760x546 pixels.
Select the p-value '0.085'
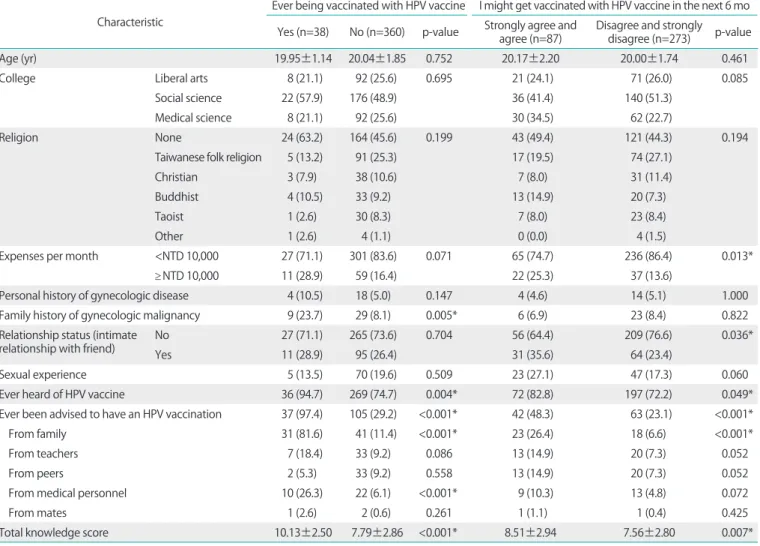click(x=735, y=79)
